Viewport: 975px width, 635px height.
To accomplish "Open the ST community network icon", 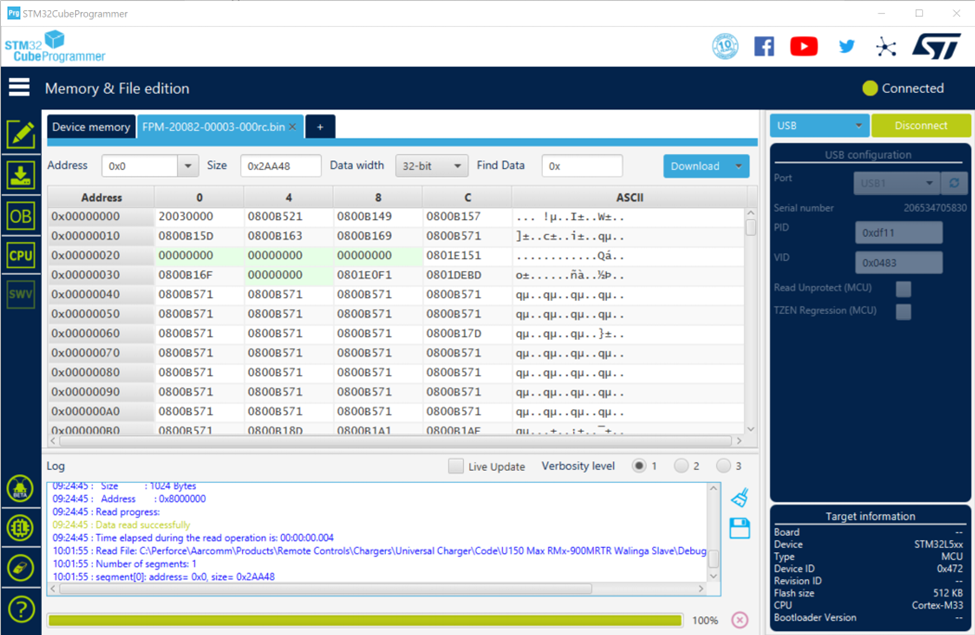I will coord(886,47).
